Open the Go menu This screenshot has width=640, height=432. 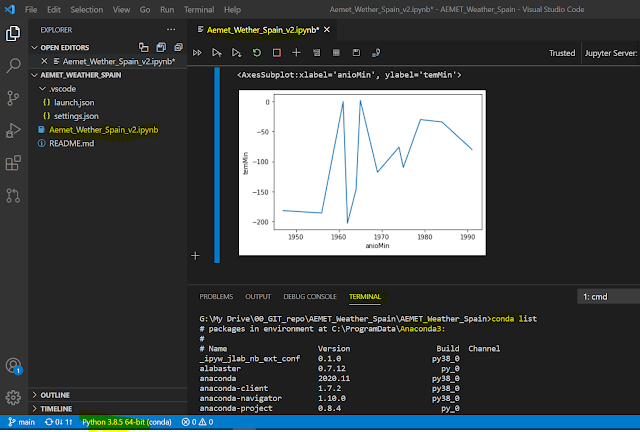145,9
